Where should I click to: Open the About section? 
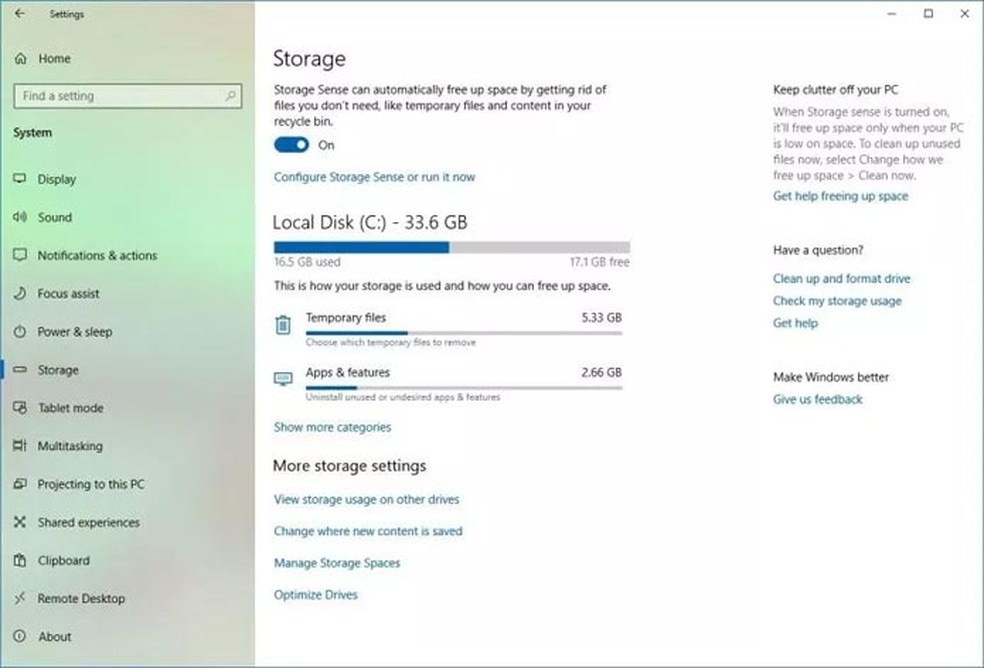(54, 636)
